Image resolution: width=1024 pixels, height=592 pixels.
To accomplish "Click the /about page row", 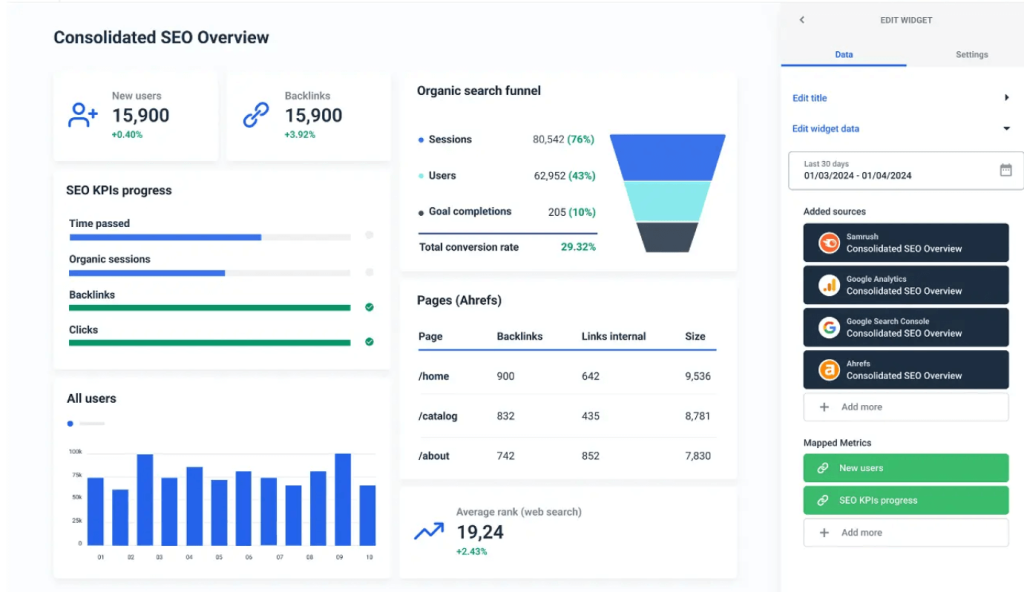I will point(567,456).
